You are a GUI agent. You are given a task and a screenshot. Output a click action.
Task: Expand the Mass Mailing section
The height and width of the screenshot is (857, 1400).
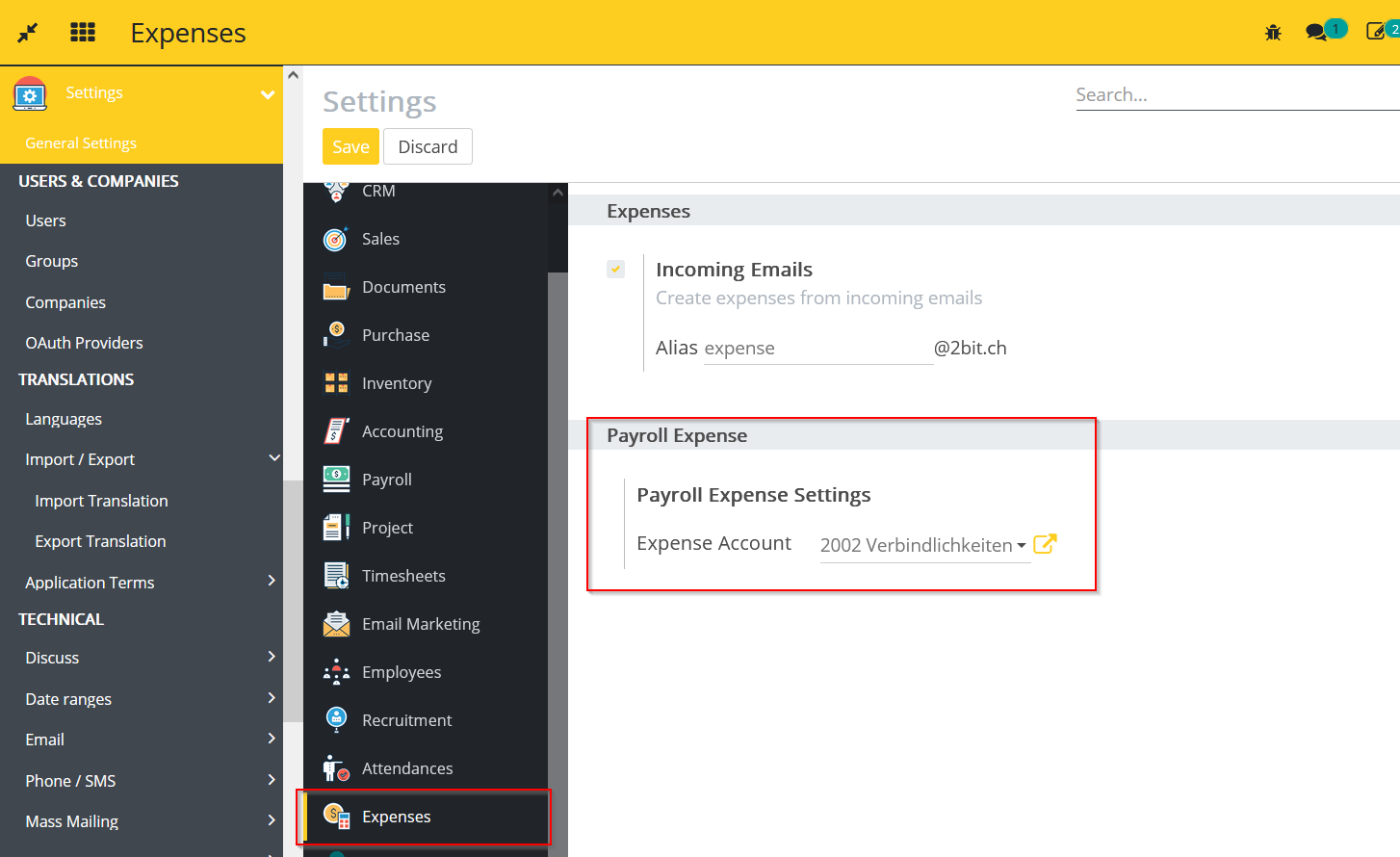(72, 820)
